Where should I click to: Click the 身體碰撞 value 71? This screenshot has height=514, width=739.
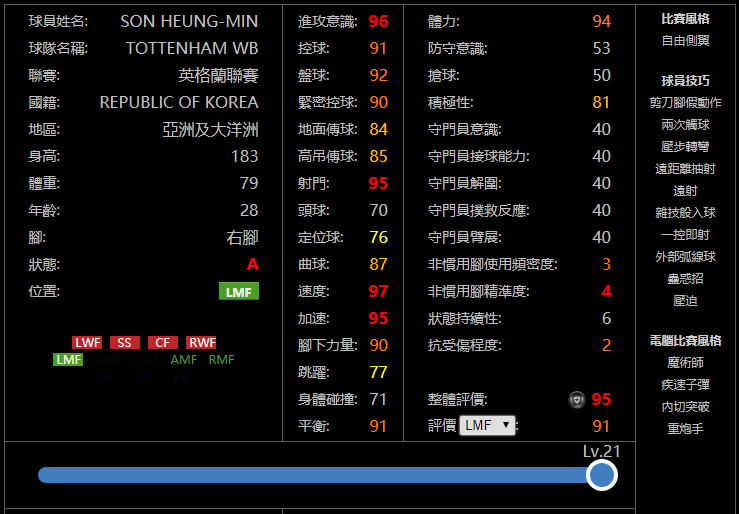(x=378, y=400)
